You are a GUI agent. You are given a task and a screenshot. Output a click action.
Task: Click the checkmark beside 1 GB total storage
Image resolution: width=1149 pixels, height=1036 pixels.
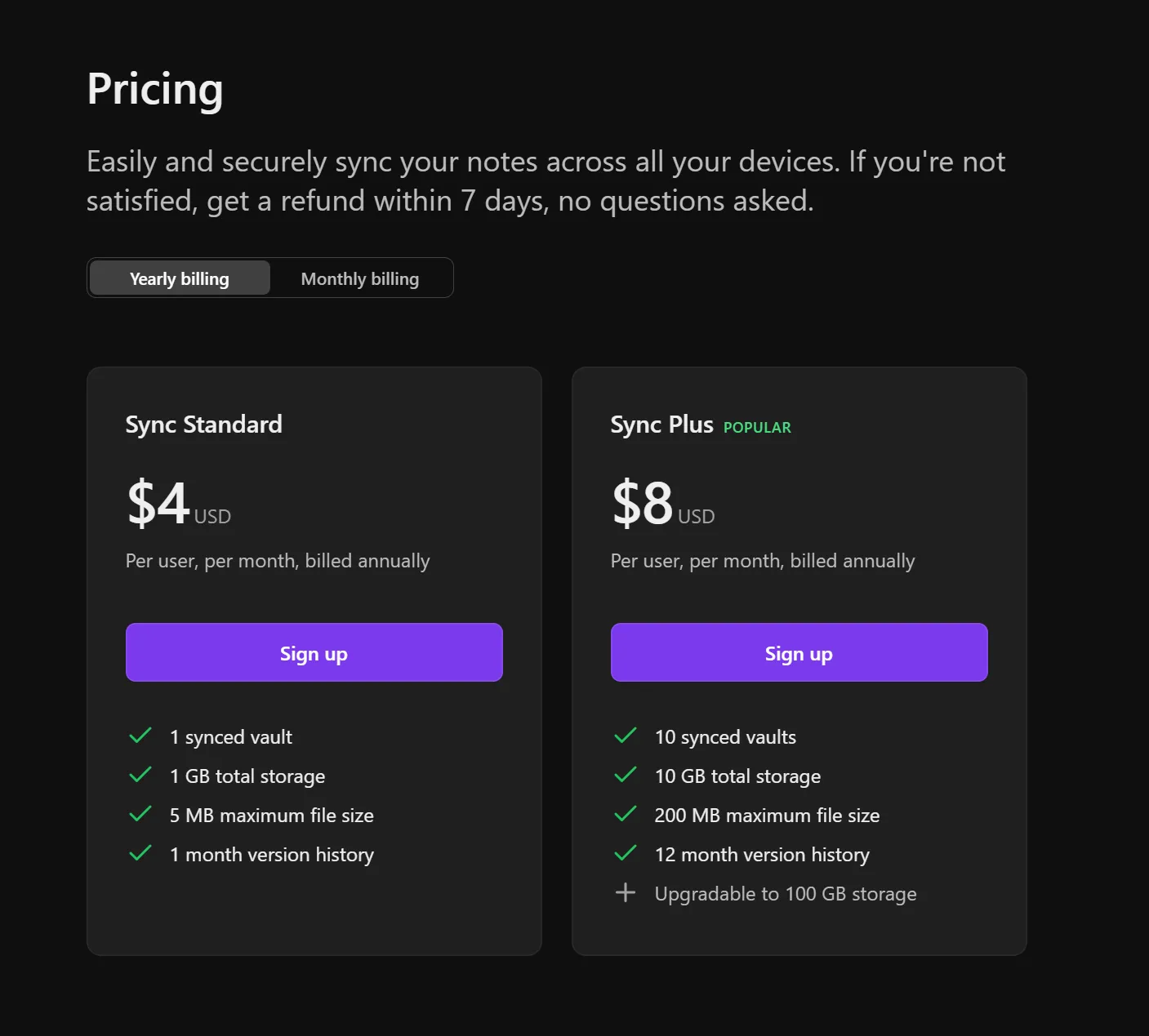pos(140,775)
